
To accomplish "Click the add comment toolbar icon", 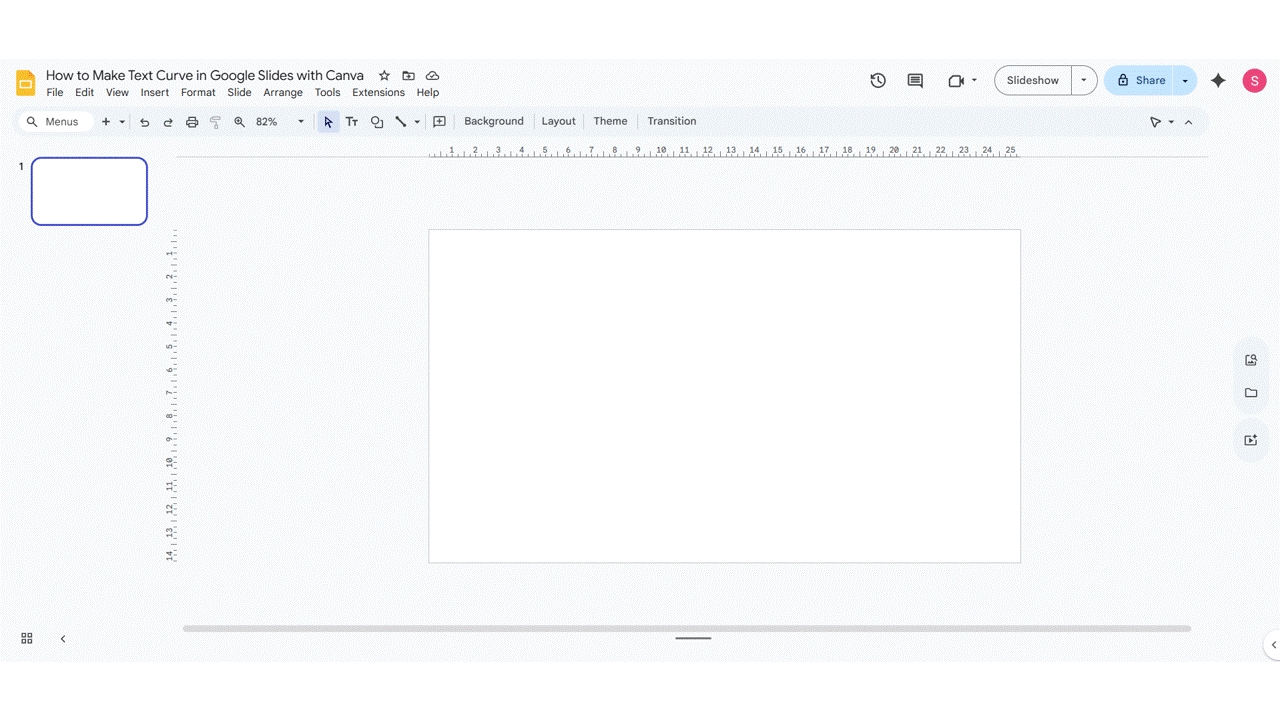I will click(x=439, y=122).
